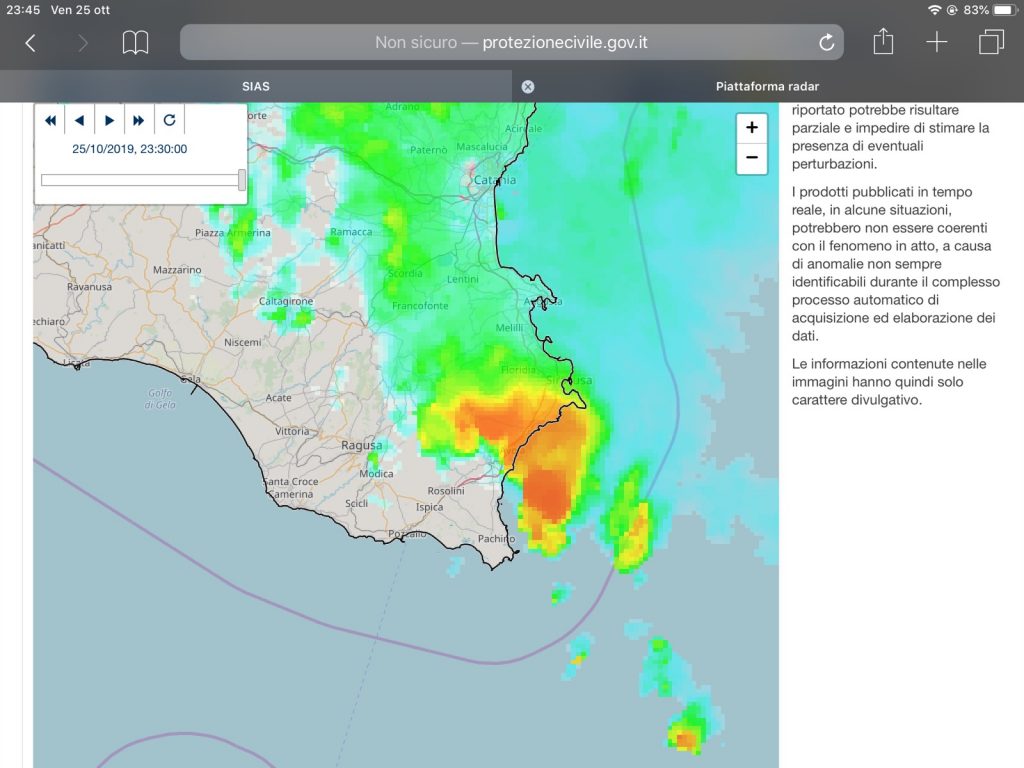
Task: Step to next radar frame
Action: tap(109, 120)
